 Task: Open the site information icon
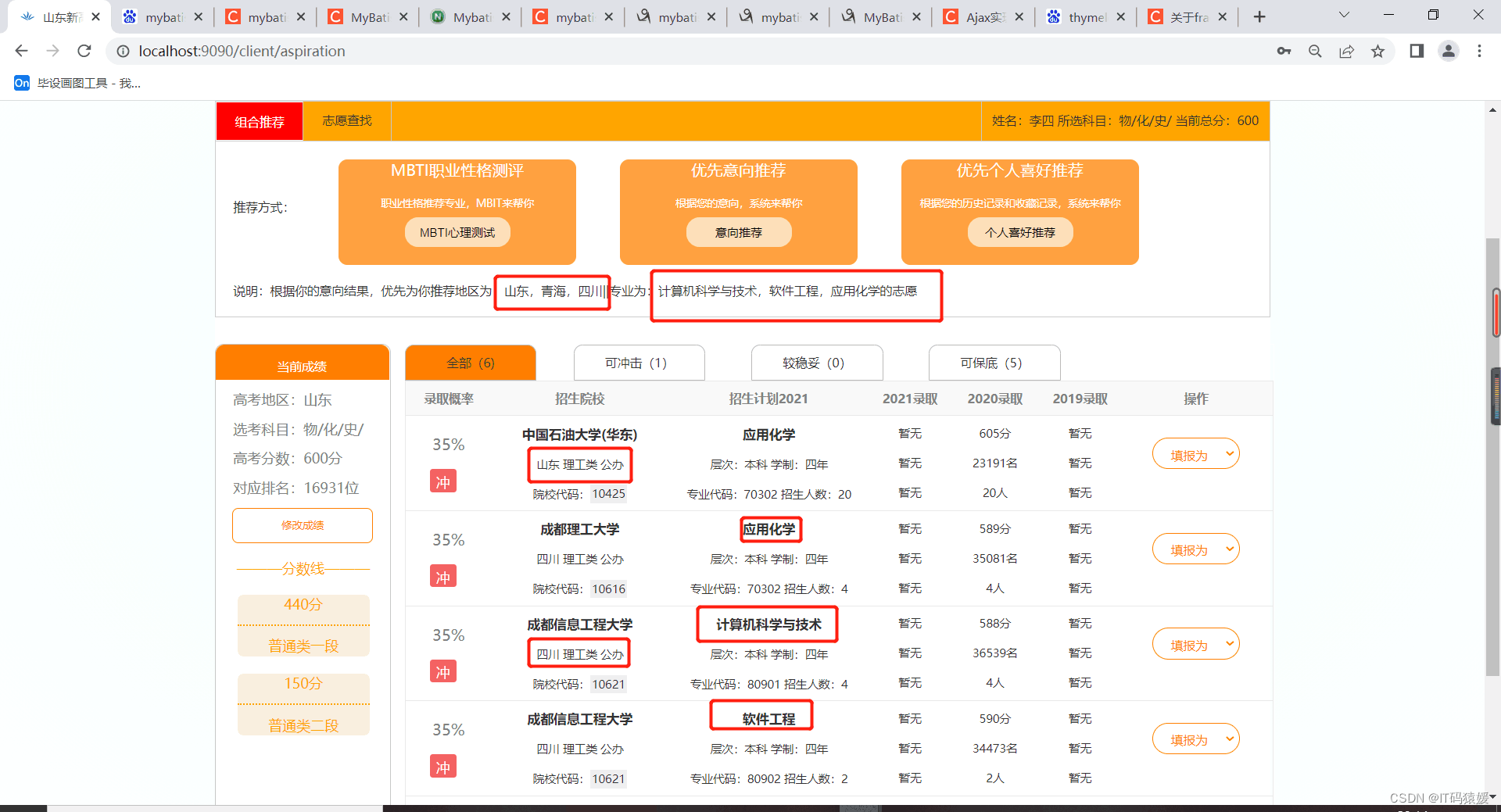click(x=123, y=51)
